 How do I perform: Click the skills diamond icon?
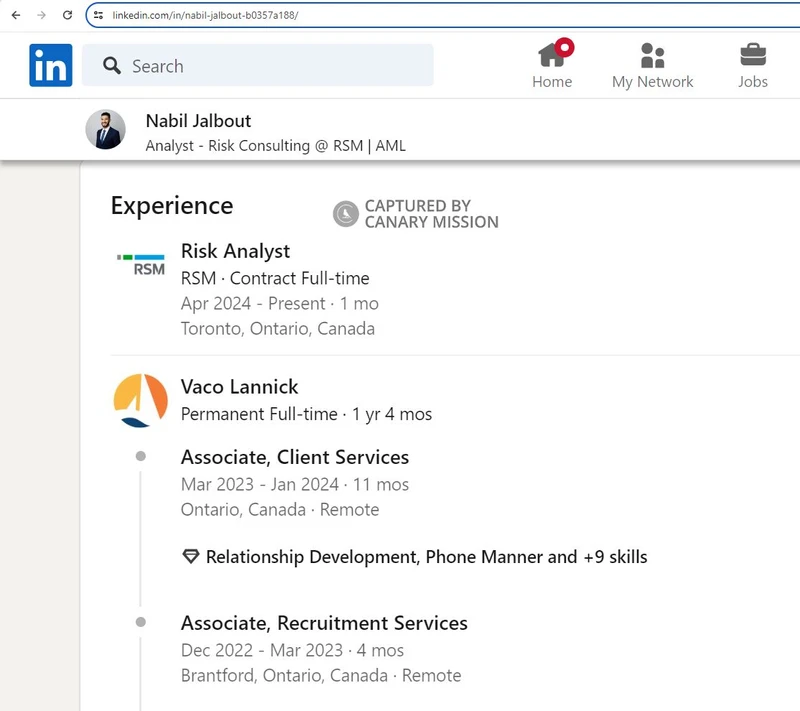191,556
